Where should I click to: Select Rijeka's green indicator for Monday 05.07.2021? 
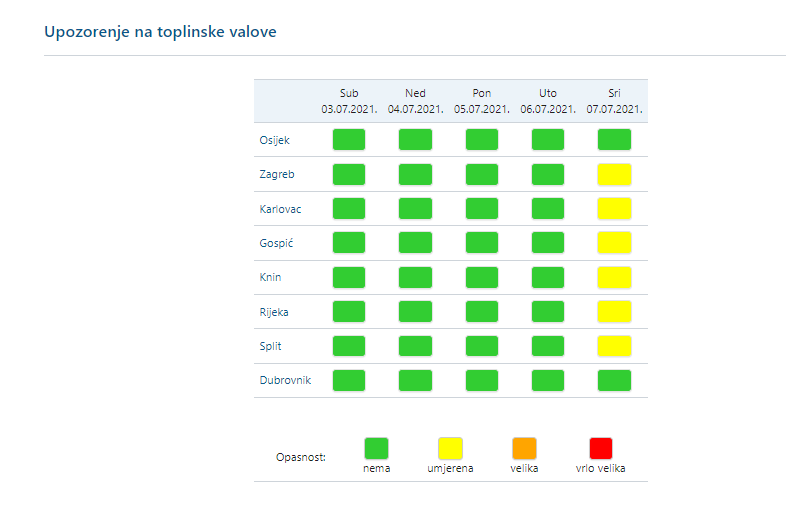click(x=481, y=311)
